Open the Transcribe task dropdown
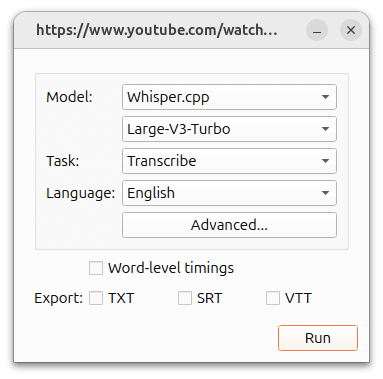383x379 pixels. click(229, 161)
